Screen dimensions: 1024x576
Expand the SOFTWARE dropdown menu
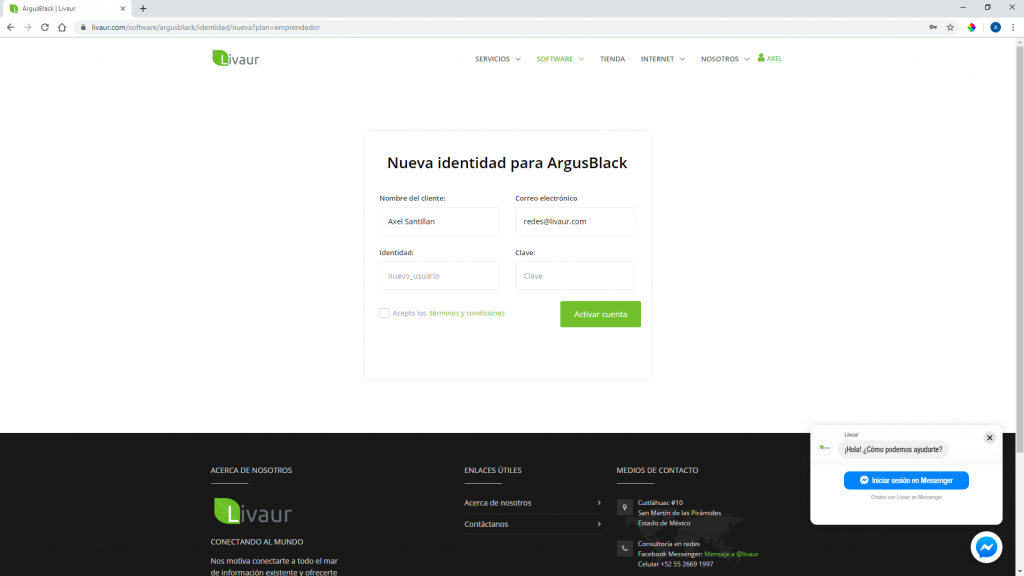[x=560, y=59]
